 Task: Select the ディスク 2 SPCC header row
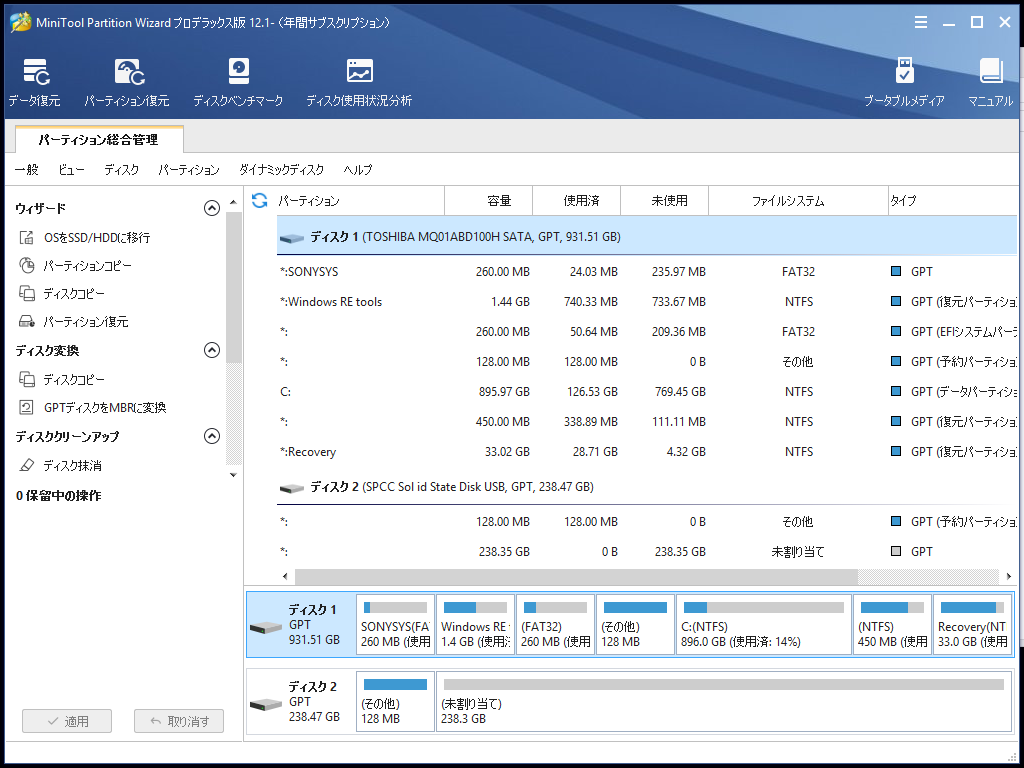pyautogui.click(x=647, y=487)
